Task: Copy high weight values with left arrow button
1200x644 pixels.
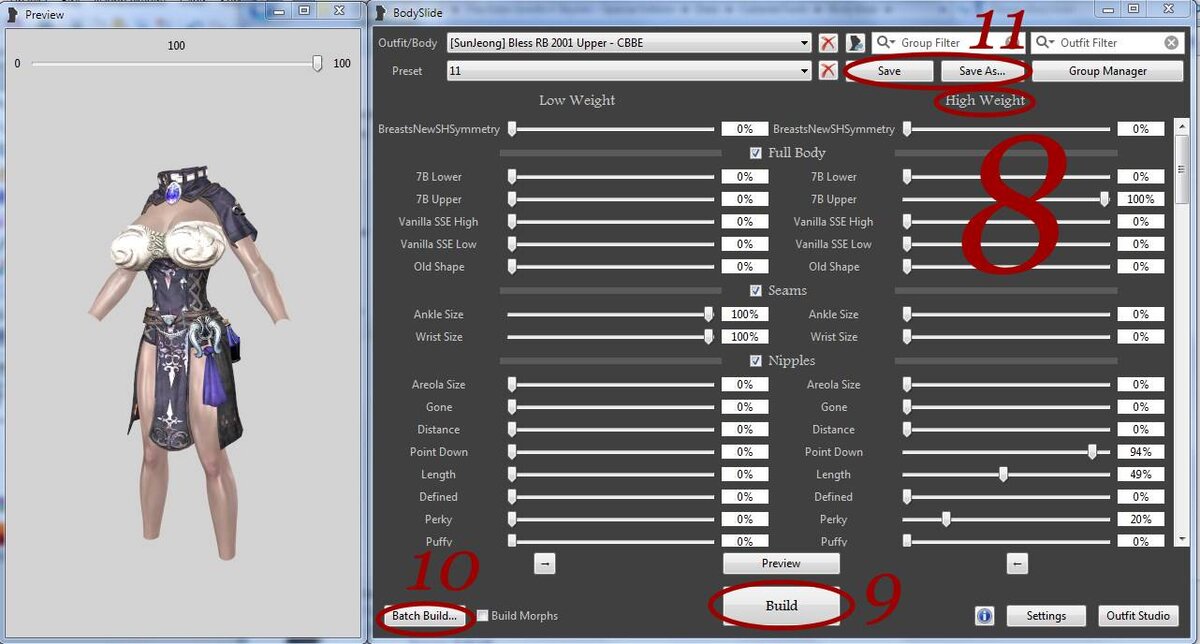Action: 1017,564
